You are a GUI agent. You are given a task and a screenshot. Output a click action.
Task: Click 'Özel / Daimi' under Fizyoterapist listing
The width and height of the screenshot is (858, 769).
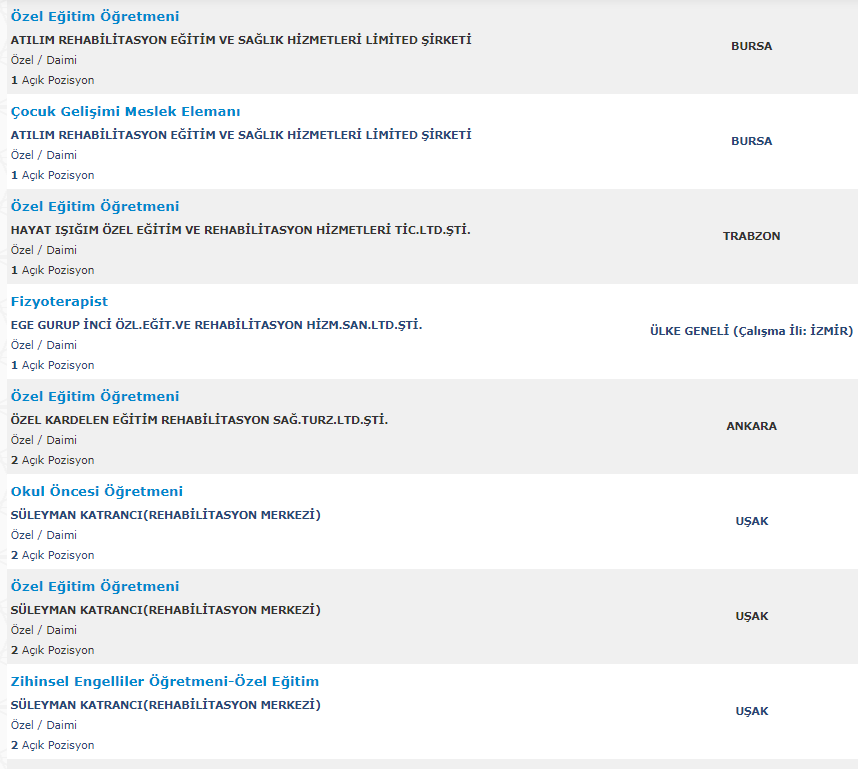(43, 345)
